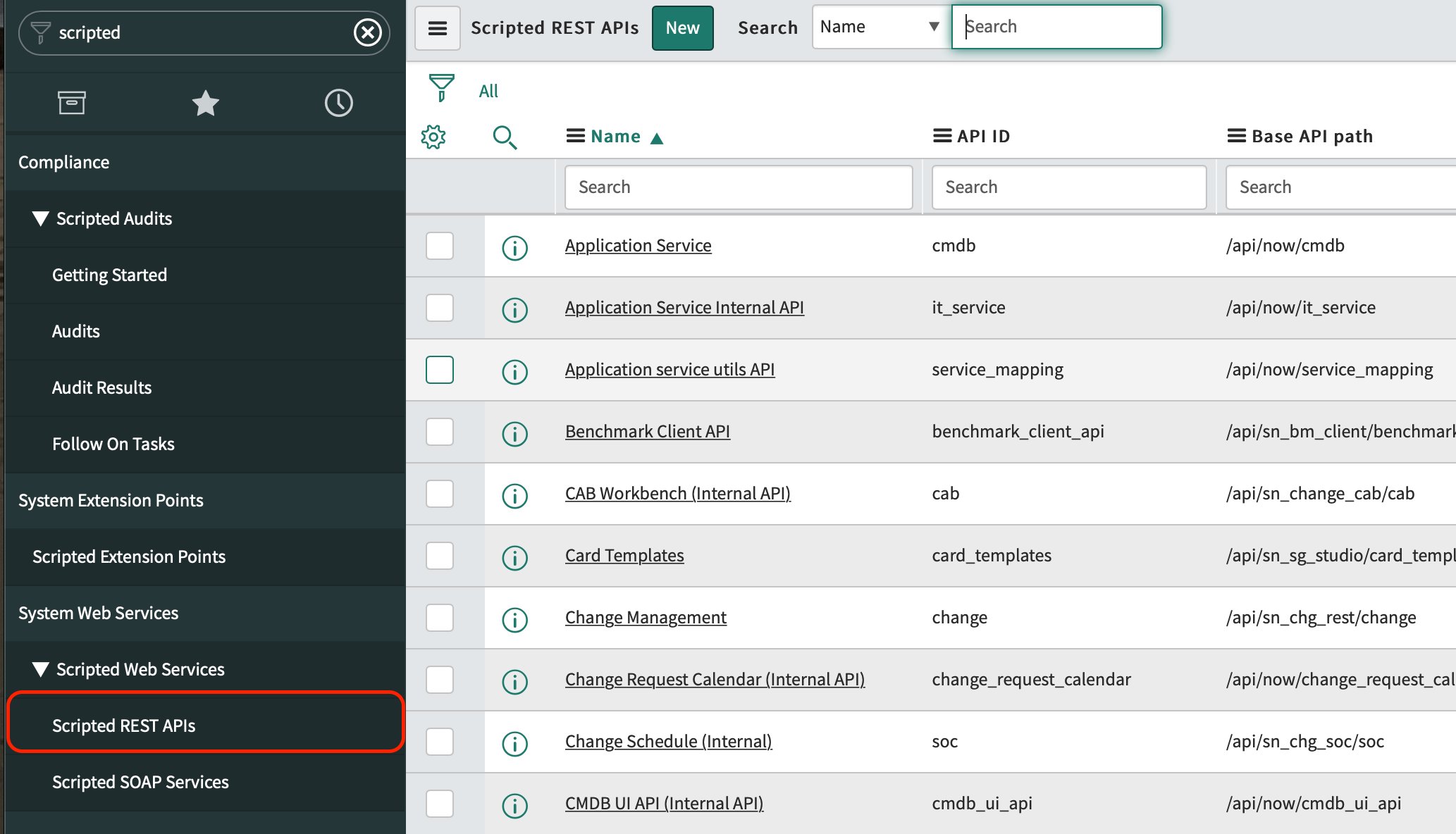Viewport: 1456px width, 834px height.
Task: Clear the navigator filter text
Action: [367, 32]
